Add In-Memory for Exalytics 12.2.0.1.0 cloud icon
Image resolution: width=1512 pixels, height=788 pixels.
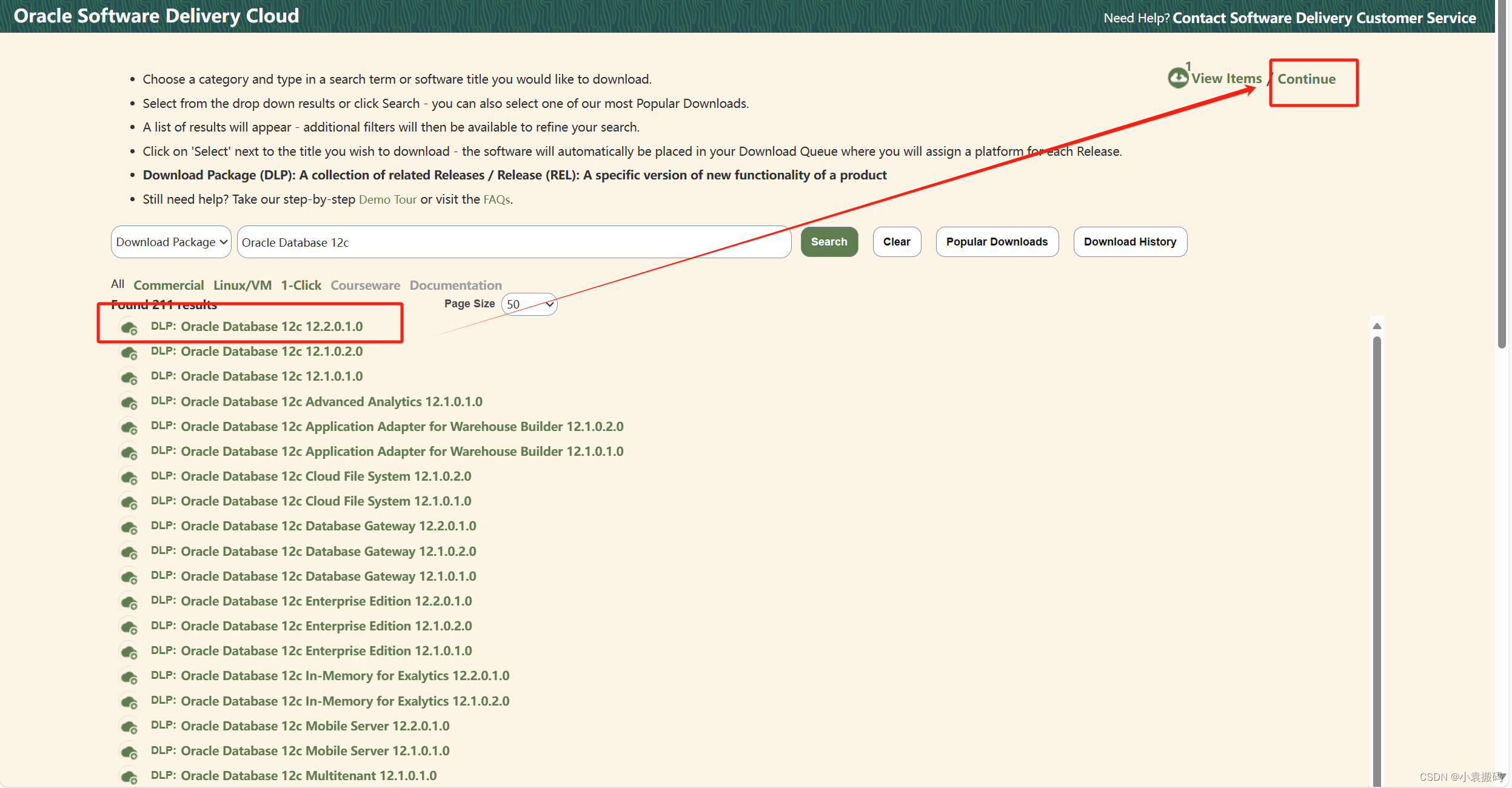(x=129, y=677)
